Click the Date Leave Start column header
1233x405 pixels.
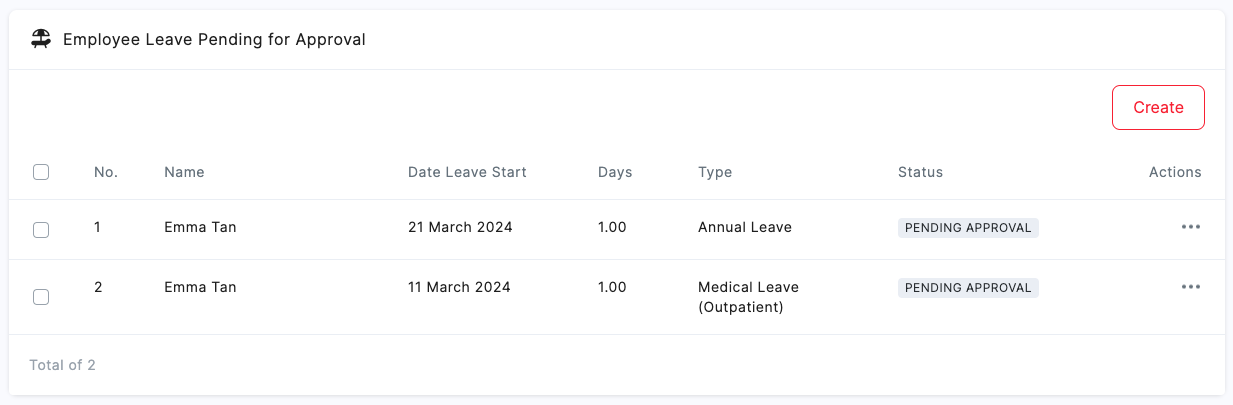tap(467, 172)
